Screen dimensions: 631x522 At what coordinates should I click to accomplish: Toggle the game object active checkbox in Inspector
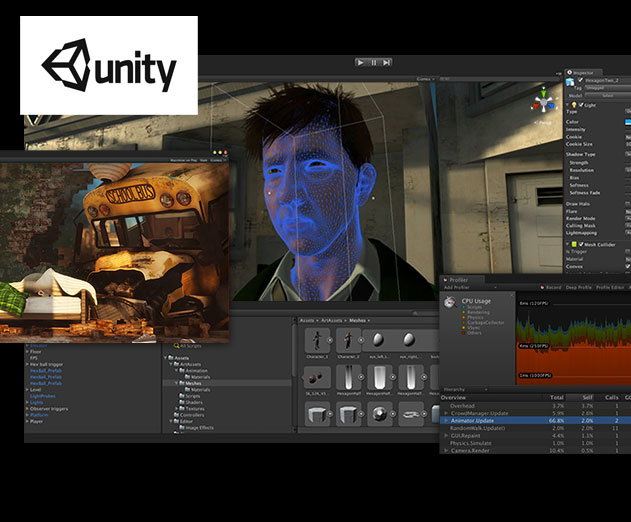pos(580,80)
